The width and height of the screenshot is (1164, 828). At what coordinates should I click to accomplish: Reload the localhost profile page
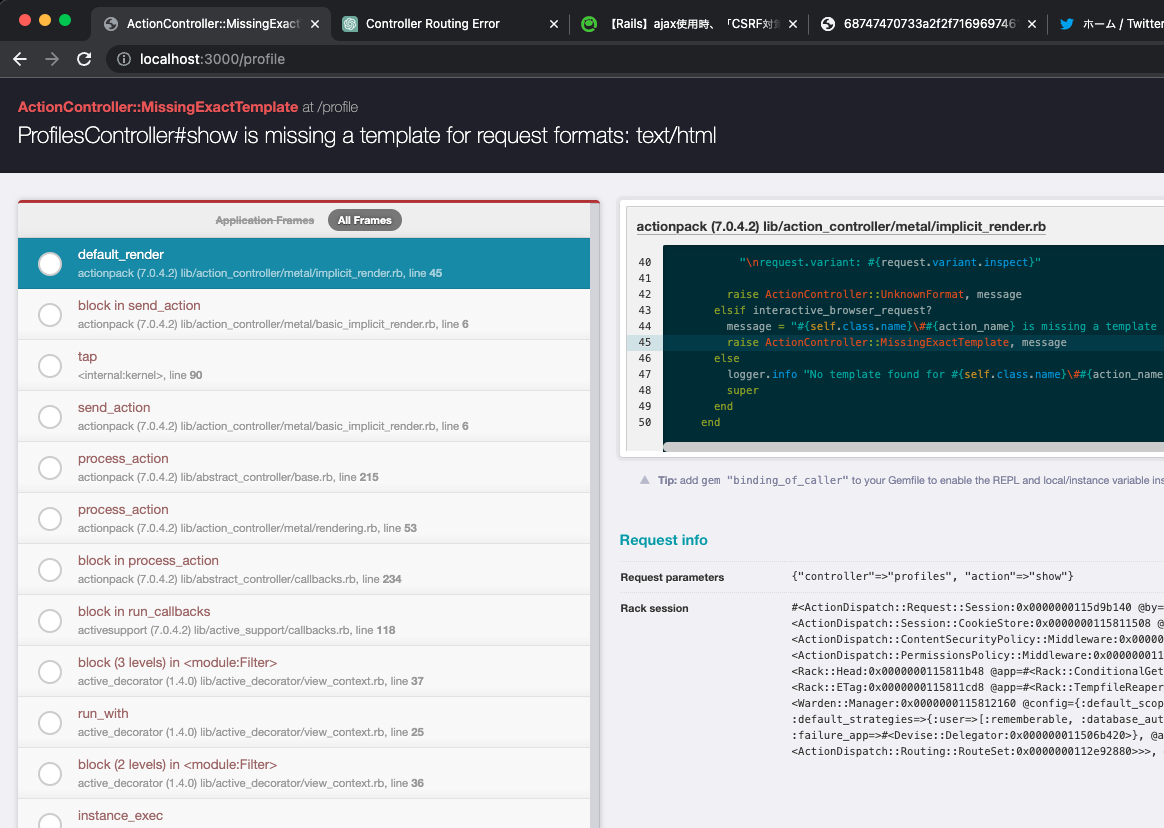tap(84, 59)
